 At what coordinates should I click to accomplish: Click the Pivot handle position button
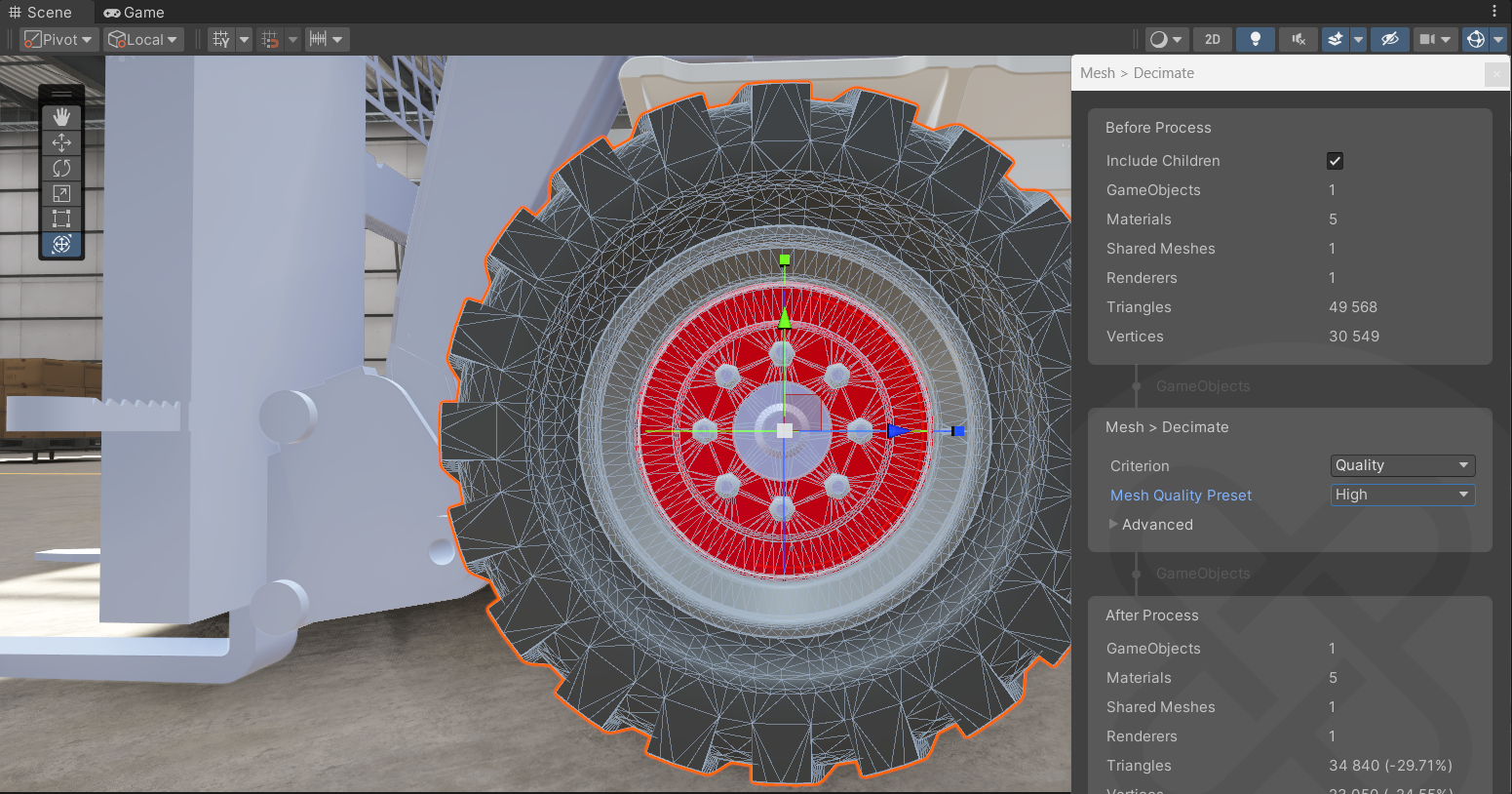coord(58,39)
